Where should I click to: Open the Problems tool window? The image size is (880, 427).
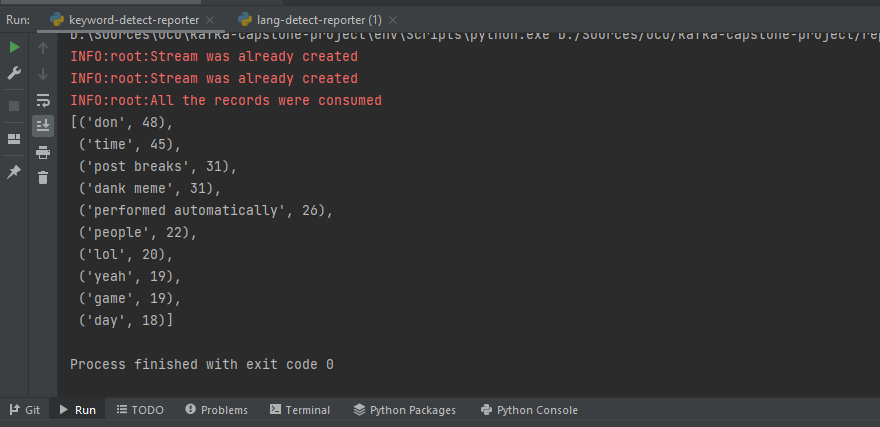pos(217,410)
